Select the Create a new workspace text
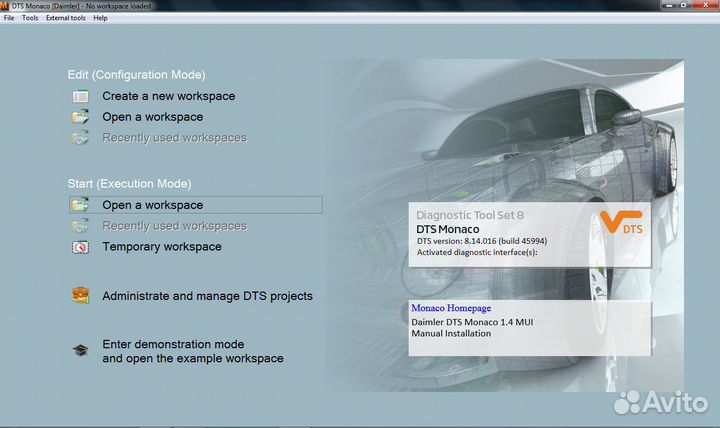This screenshot has height=428, width=720. (x=168, y=97)
